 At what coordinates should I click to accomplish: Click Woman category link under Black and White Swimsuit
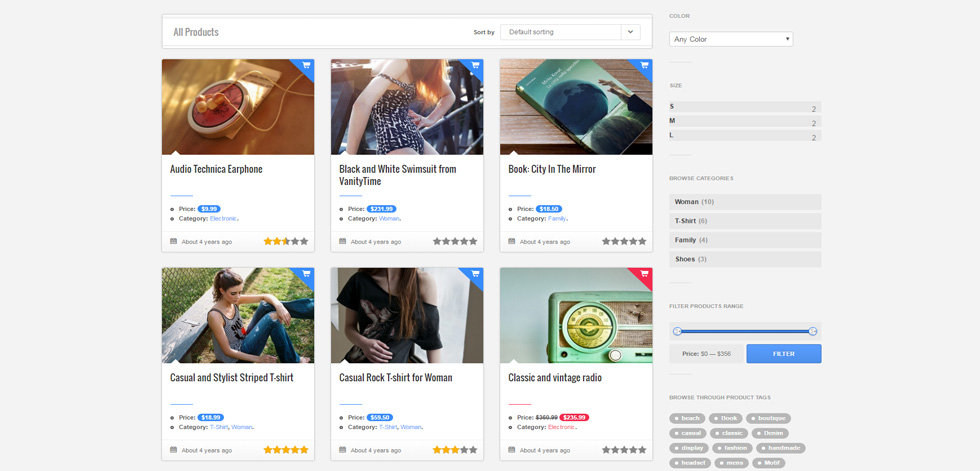pos(389,219)
